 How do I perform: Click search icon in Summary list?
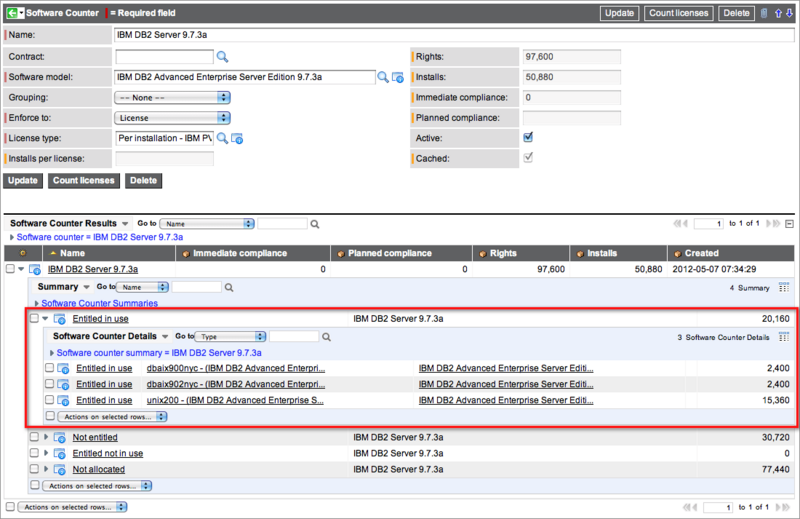(x=229, y=288)
